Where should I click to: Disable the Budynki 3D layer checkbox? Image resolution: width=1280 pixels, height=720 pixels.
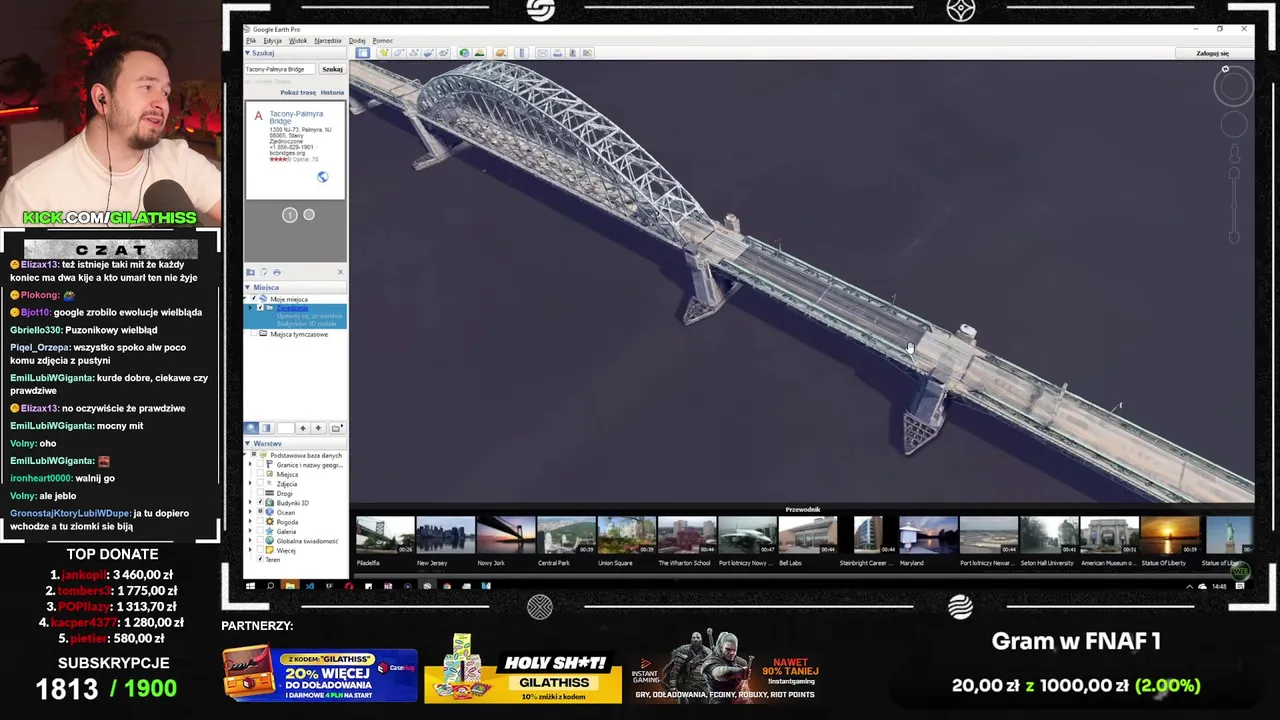pyautogui.click(x=260, y=502)
